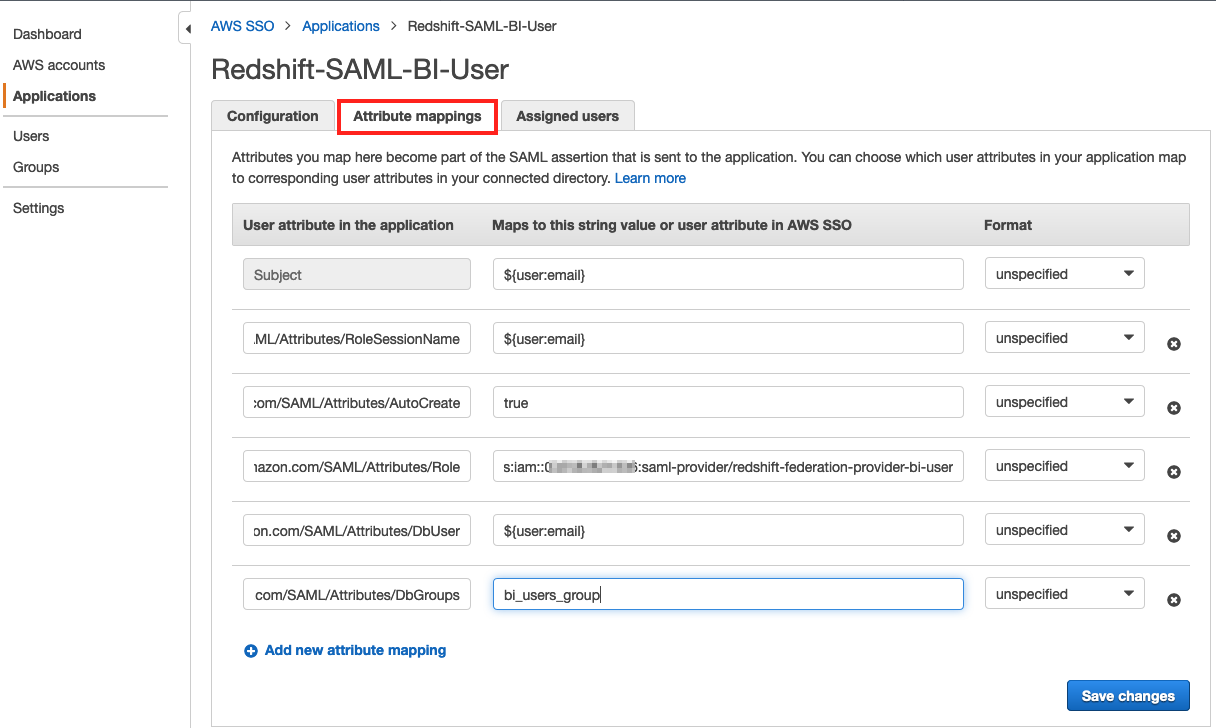Image resolution: width=1216 pixels, height=728 pixels.
Task: Remove the DbGroups attribute mapping
Action: pyautogui.click(x=1174, y=600)
